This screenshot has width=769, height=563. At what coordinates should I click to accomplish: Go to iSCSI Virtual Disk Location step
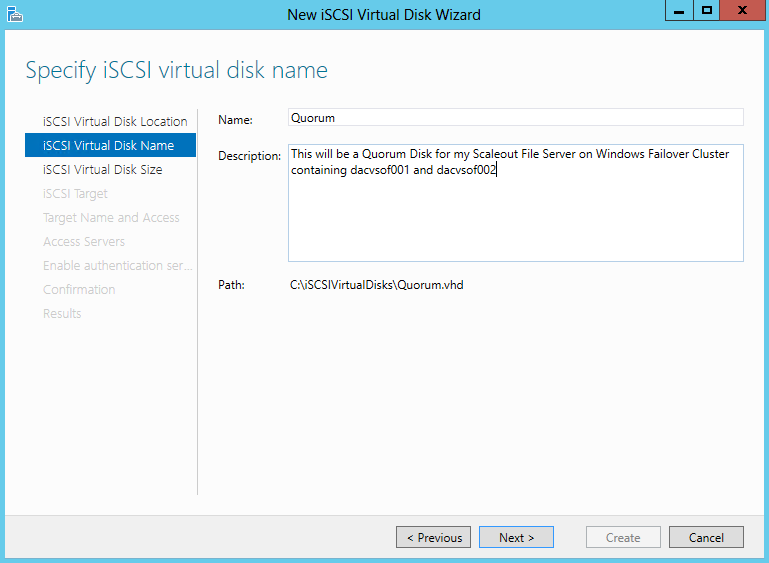tap(115, 122)
